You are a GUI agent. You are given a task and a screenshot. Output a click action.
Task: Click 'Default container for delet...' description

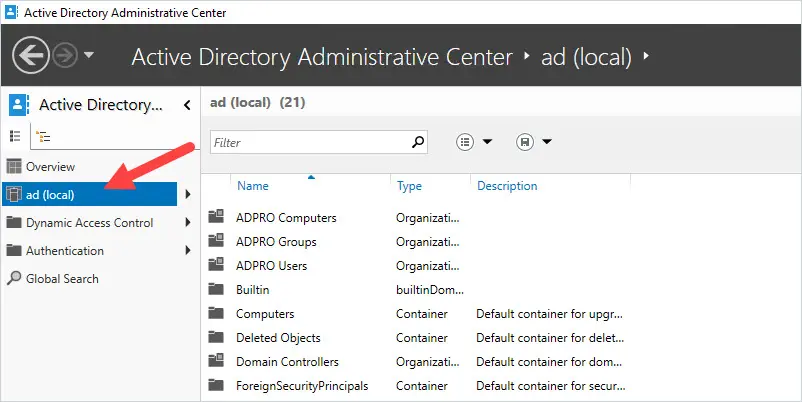click(x=550, y=338)
